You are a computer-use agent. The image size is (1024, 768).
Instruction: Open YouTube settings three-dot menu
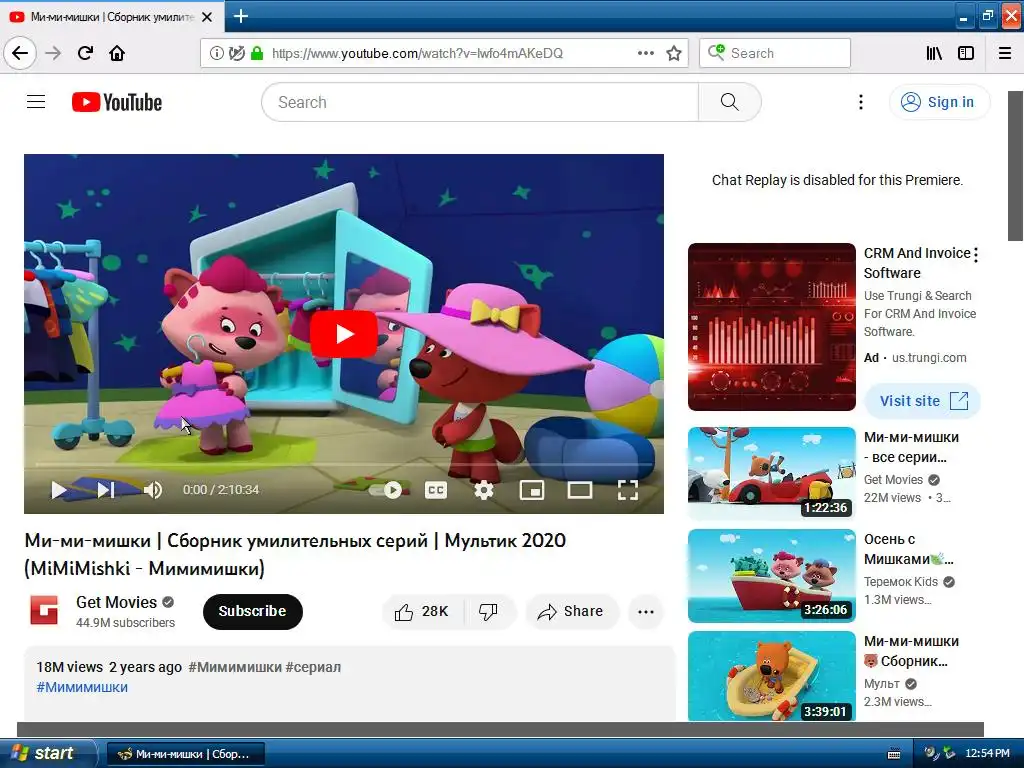pos(861,102)
